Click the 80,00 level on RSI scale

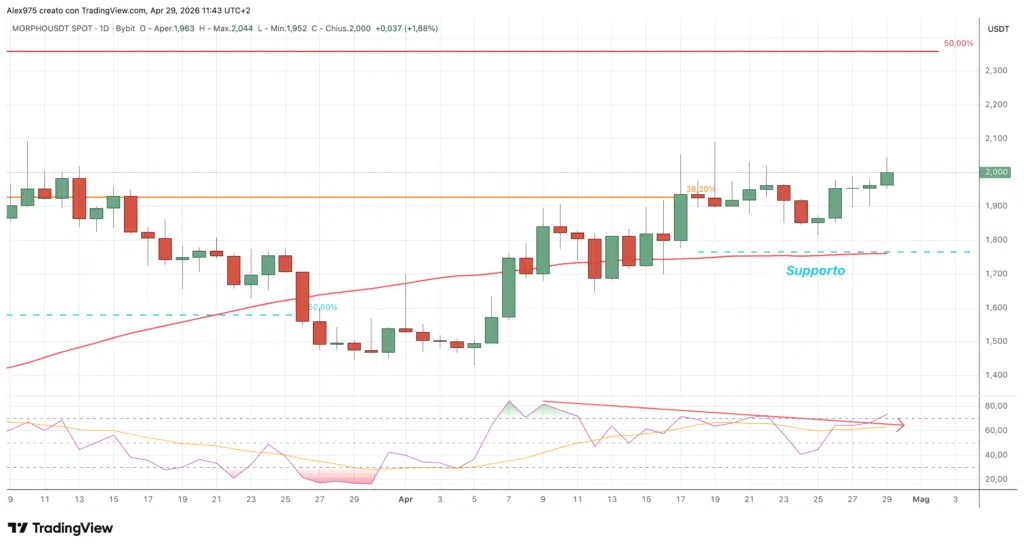click(x=995, y=406)
